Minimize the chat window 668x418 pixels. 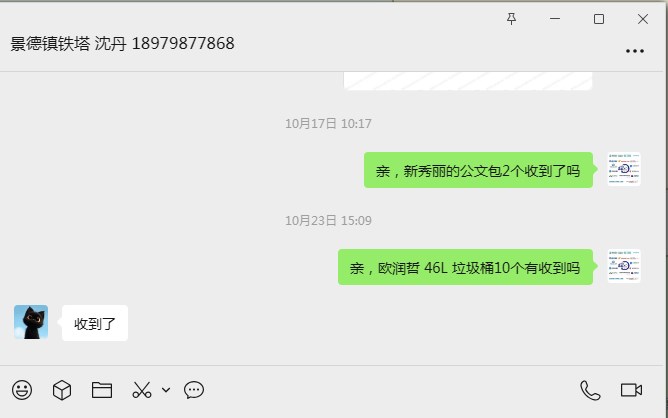click(555, 19)
